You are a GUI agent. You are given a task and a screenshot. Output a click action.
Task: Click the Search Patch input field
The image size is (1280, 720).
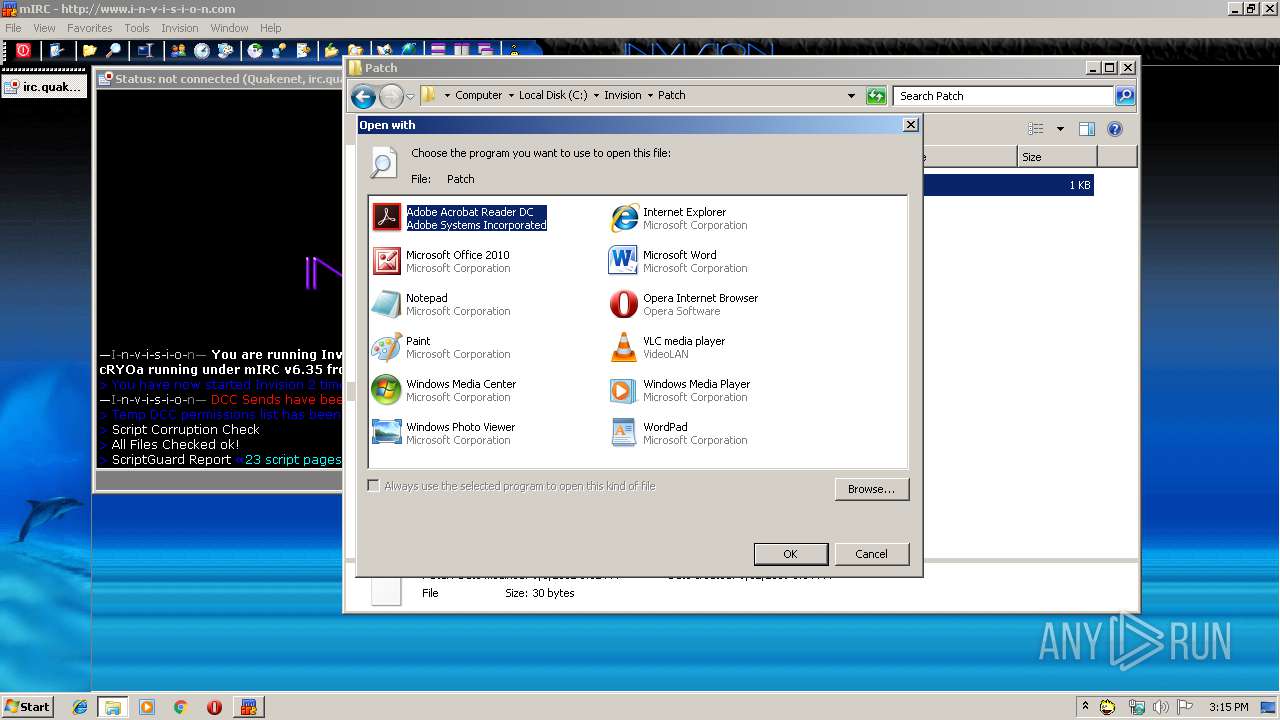point(1003,96)
